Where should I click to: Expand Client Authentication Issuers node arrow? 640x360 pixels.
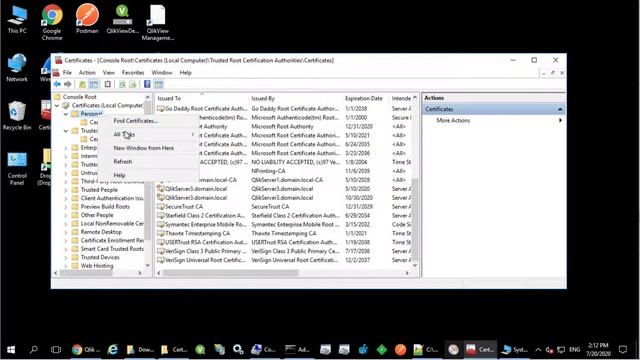[x=66, y=198]
